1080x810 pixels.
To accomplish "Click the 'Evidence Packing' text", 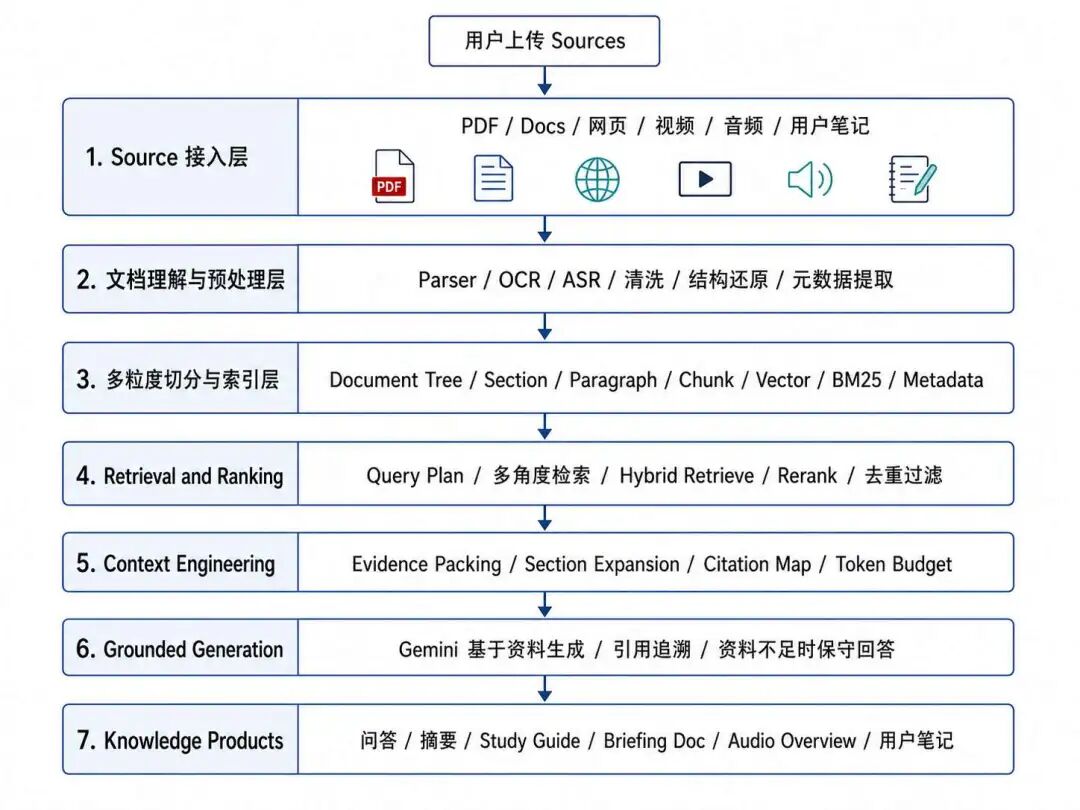I will click(426, 564).
